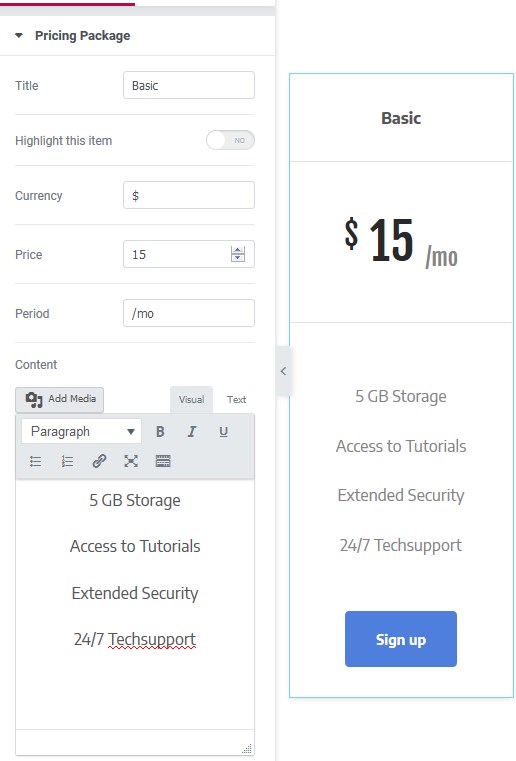Viewport: 516px width, 761px height.
Task: Collapse the editor side panel arrow
Action: 283,371
